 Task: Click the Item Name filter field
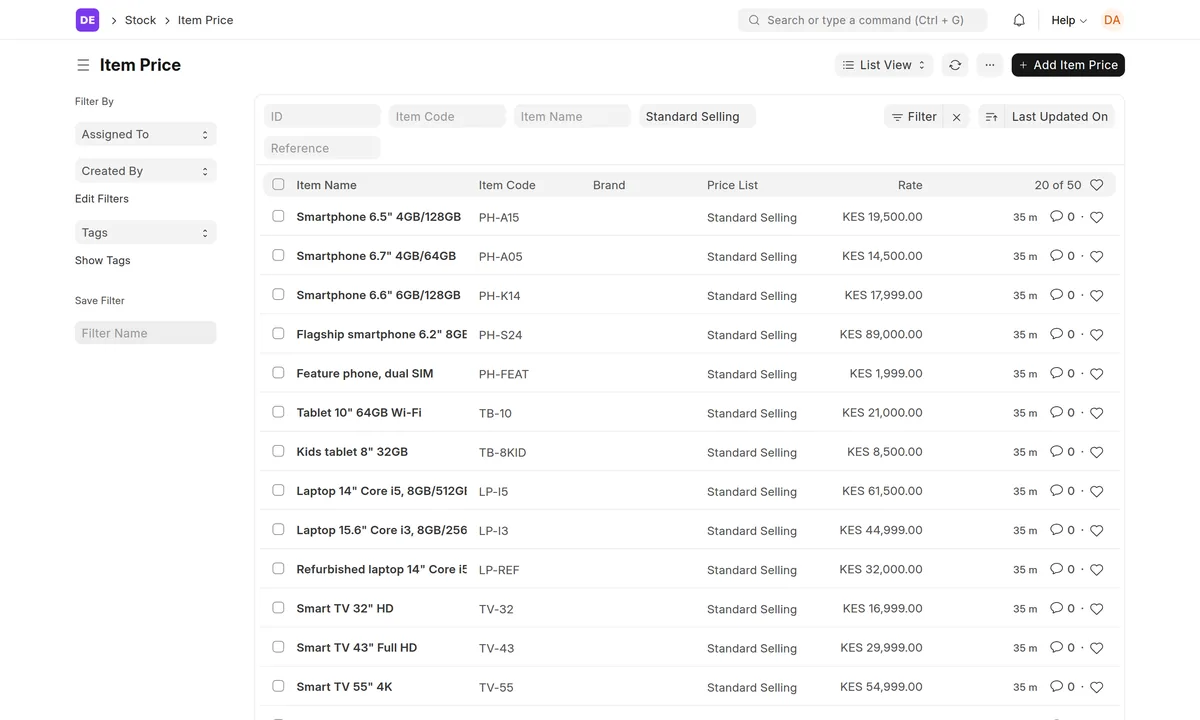tap(572, 116)
